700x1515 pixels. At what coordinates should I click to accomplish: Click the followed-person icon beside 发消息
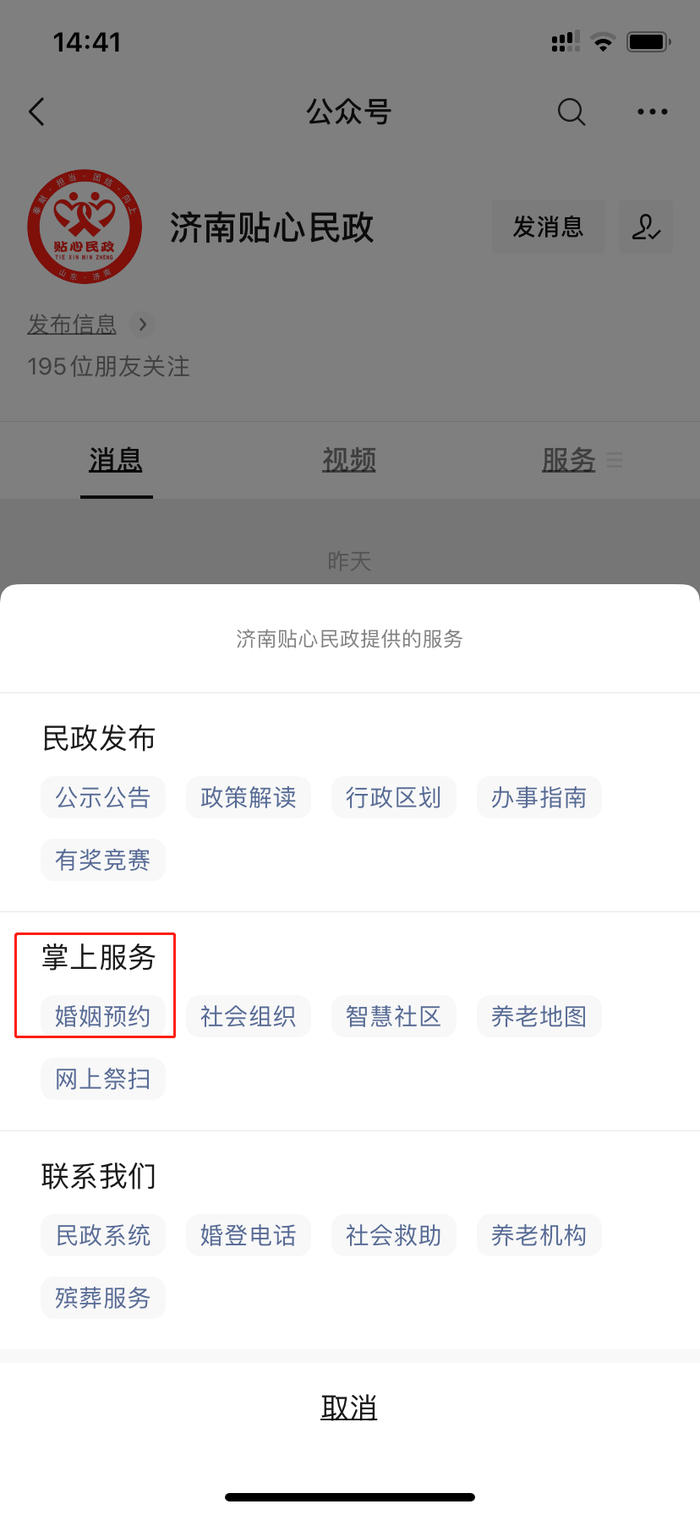tap(646, 227)
